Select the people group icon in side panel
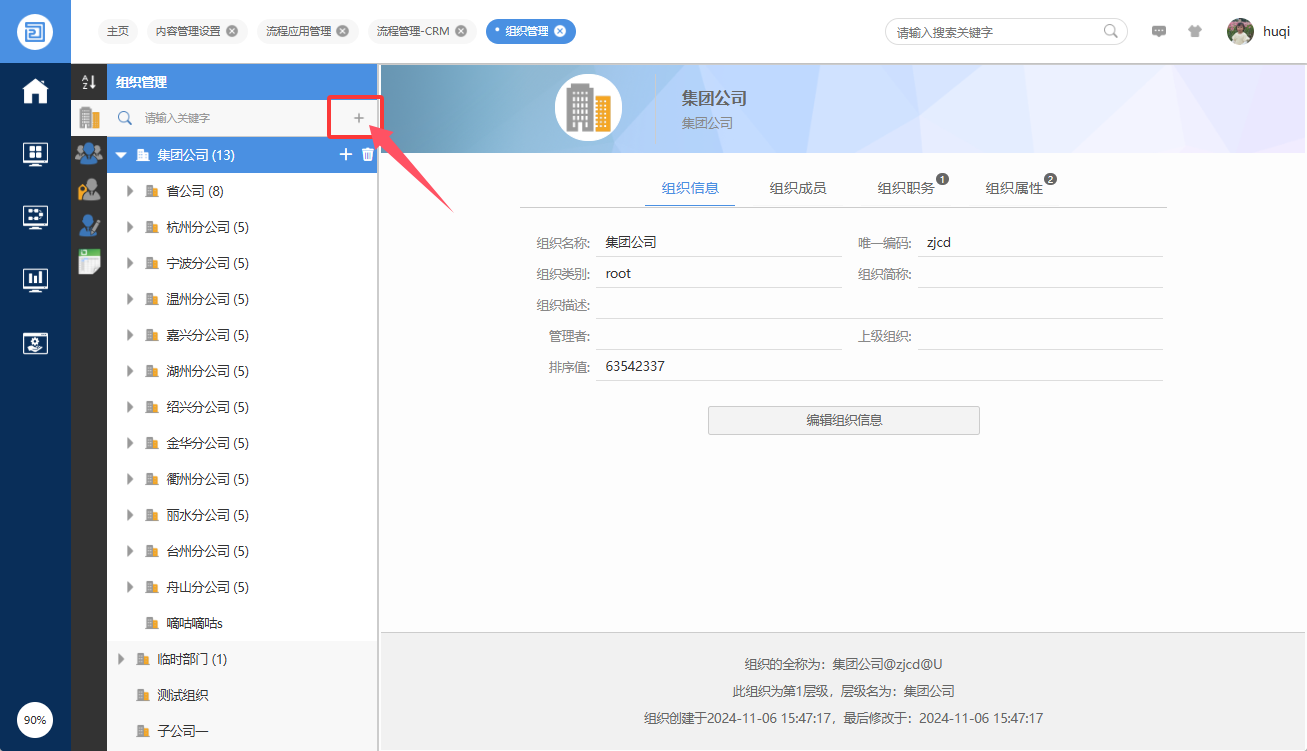 pyautogui.click(x=89, y=153)
